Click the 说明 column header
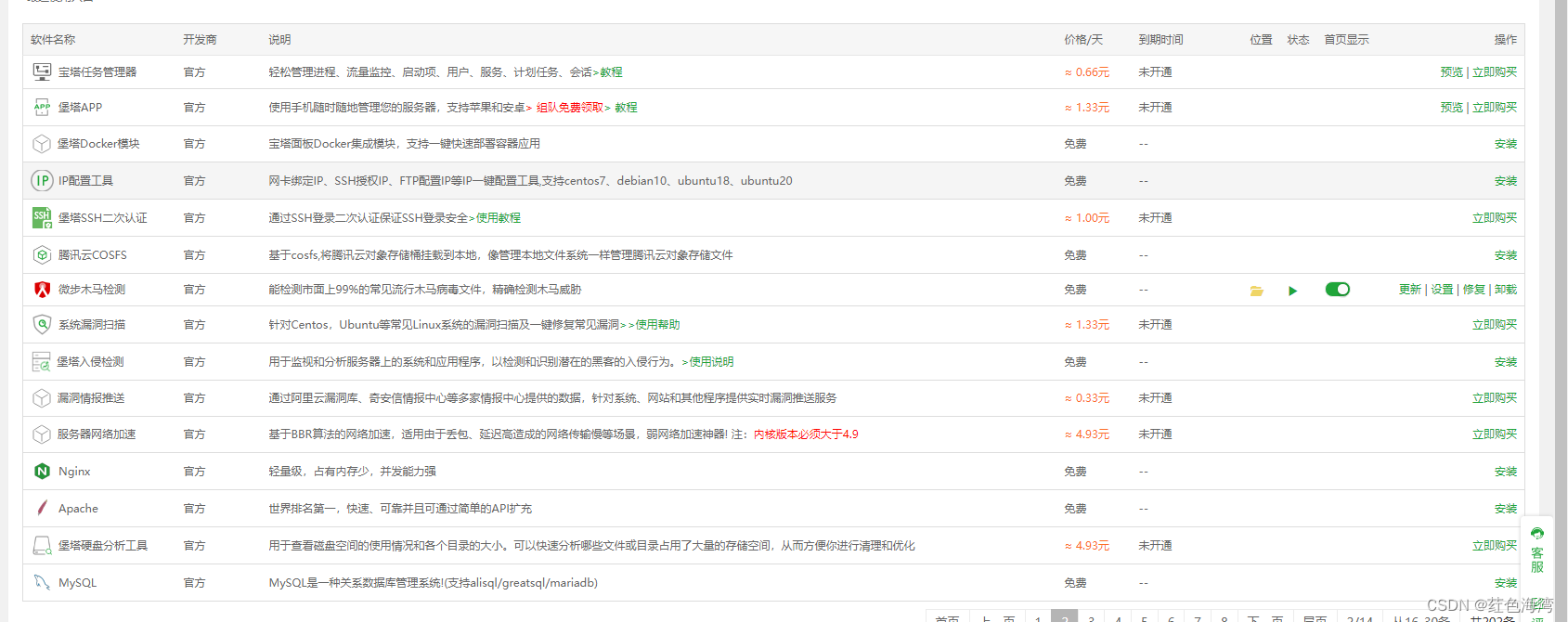1568x622 pixels. (279, 40)
